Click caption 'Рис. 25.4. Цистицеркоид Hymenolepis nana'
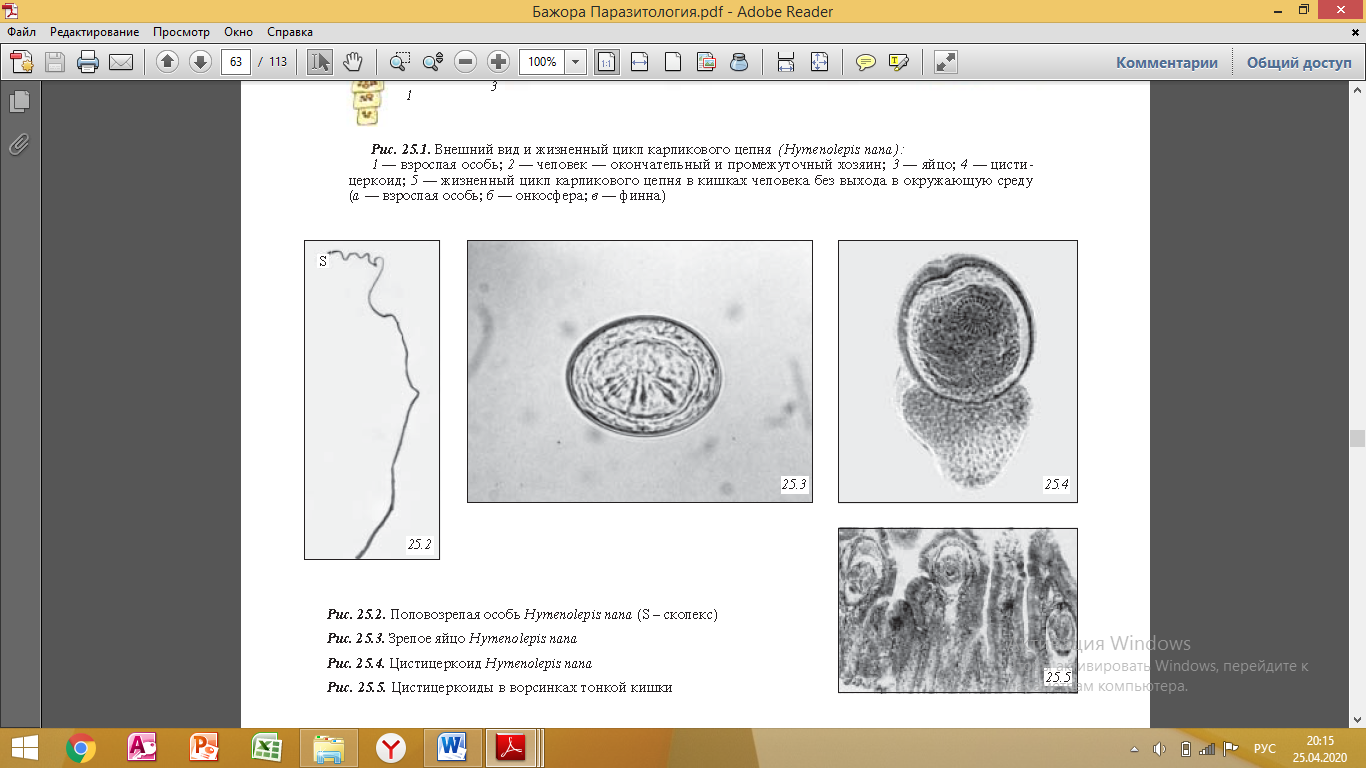 click(459, 663)
